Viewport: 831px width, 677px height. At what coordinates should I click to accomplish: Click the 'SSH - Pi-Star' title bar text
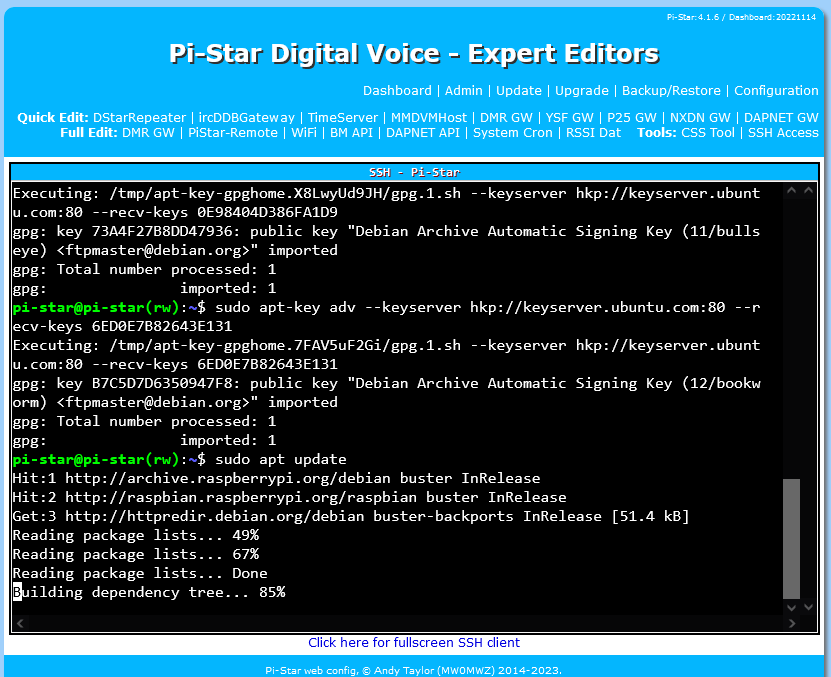tap(414, 172)
